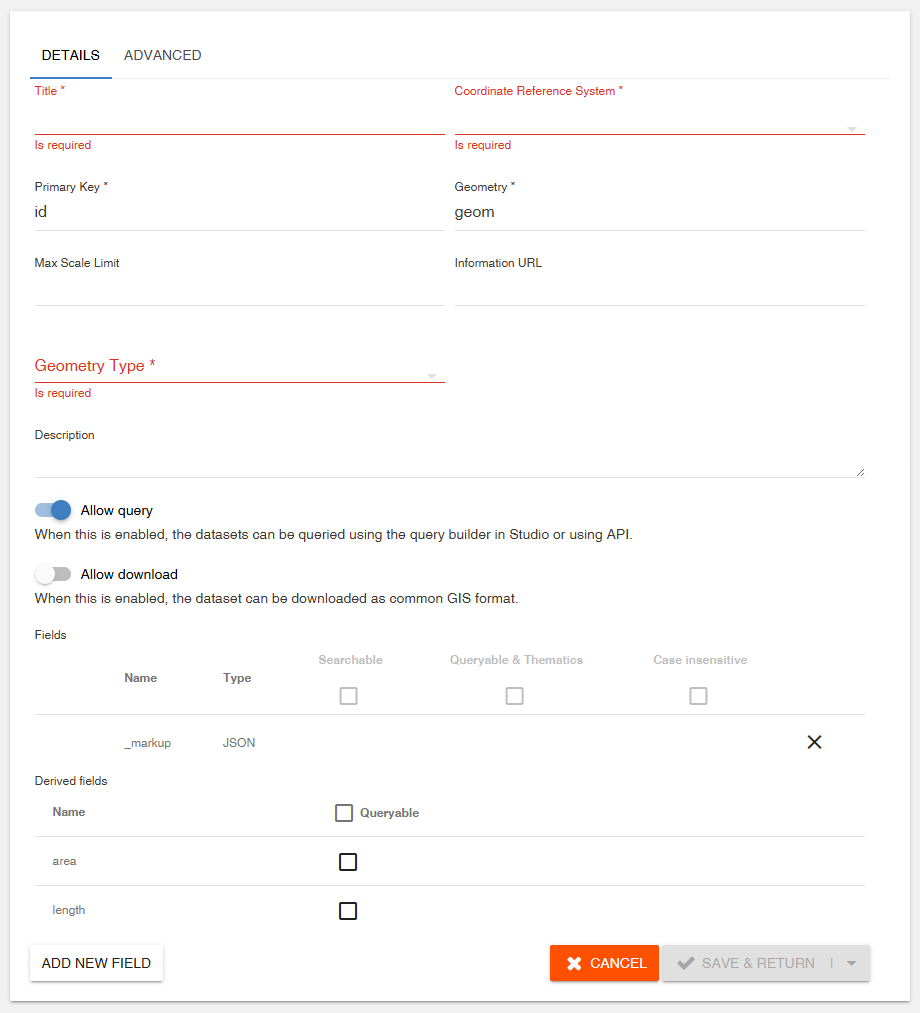Remove the _markup field via its X icon
Screen dimensions: 920x1013
coord(814,742)
